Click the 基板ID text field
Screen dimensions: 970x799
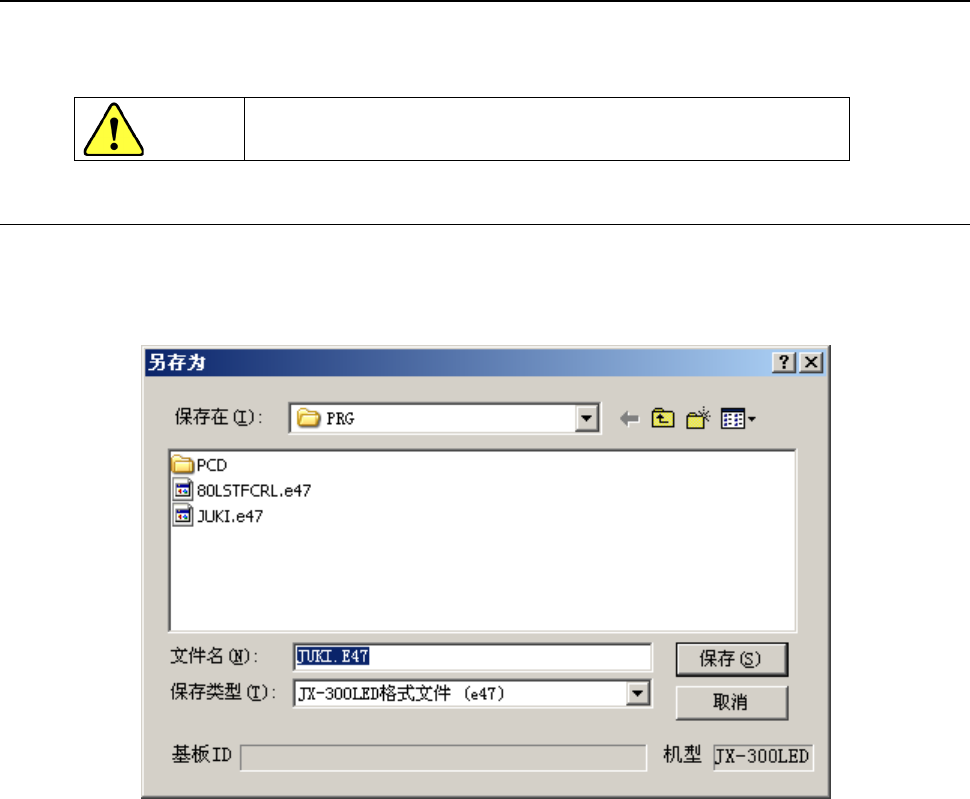(x=443, y=758)
